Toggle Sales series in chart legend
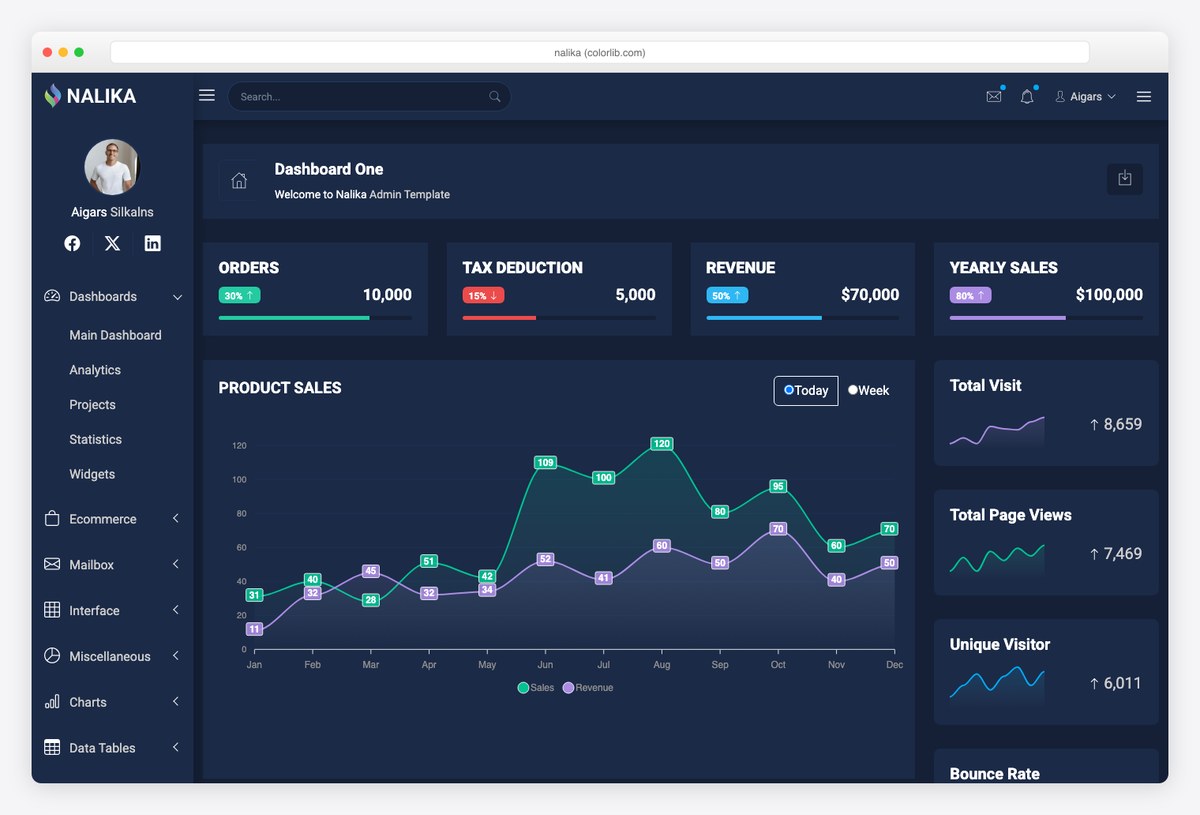The image size is (1200, 815). (x=536, y=688)
